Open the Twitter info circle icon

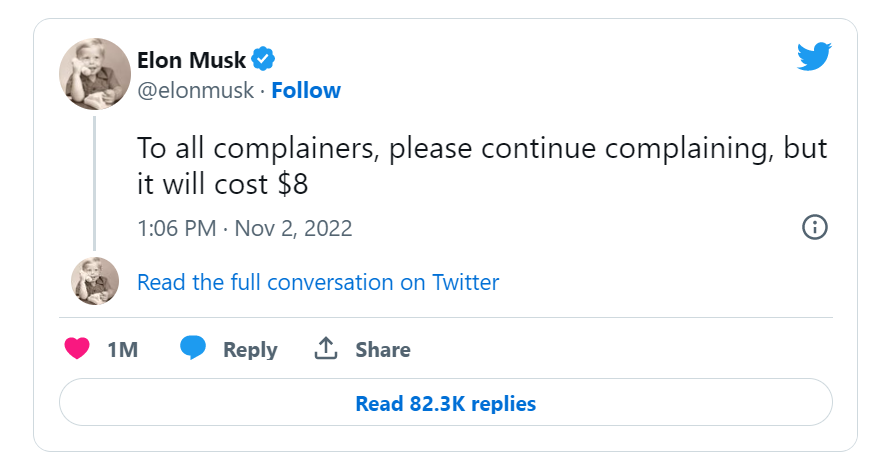[815, 227]
